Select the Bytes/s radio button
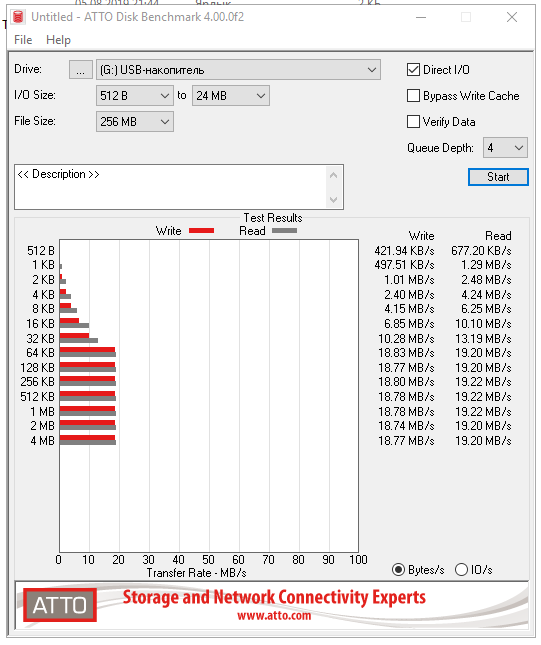541x645 pixels. click(x=399, y=570)
